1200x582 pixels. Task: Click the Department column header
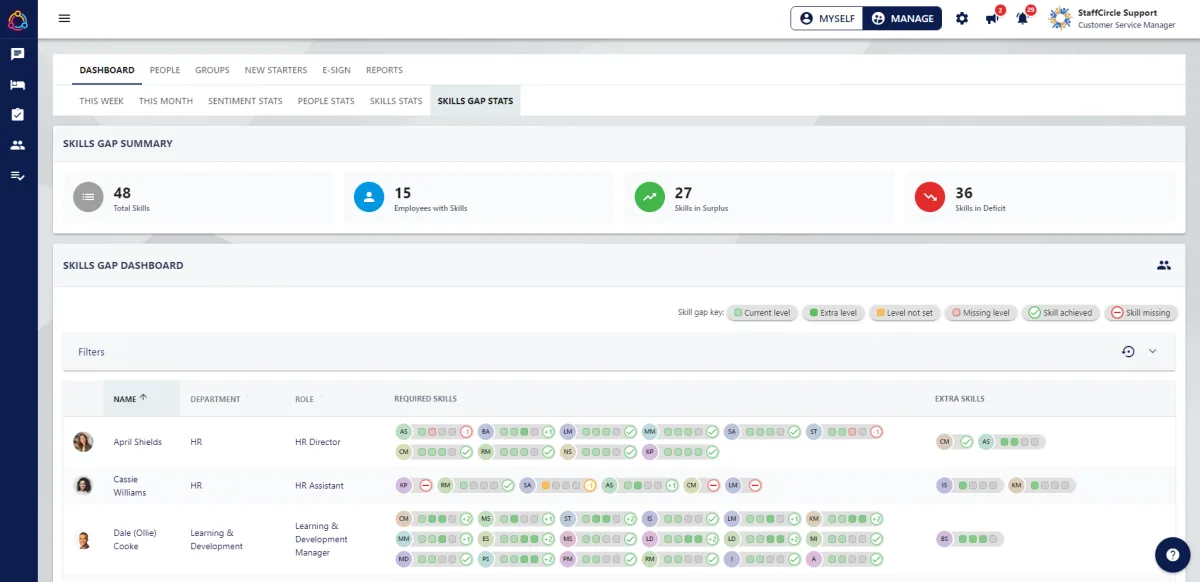(215, 399)
